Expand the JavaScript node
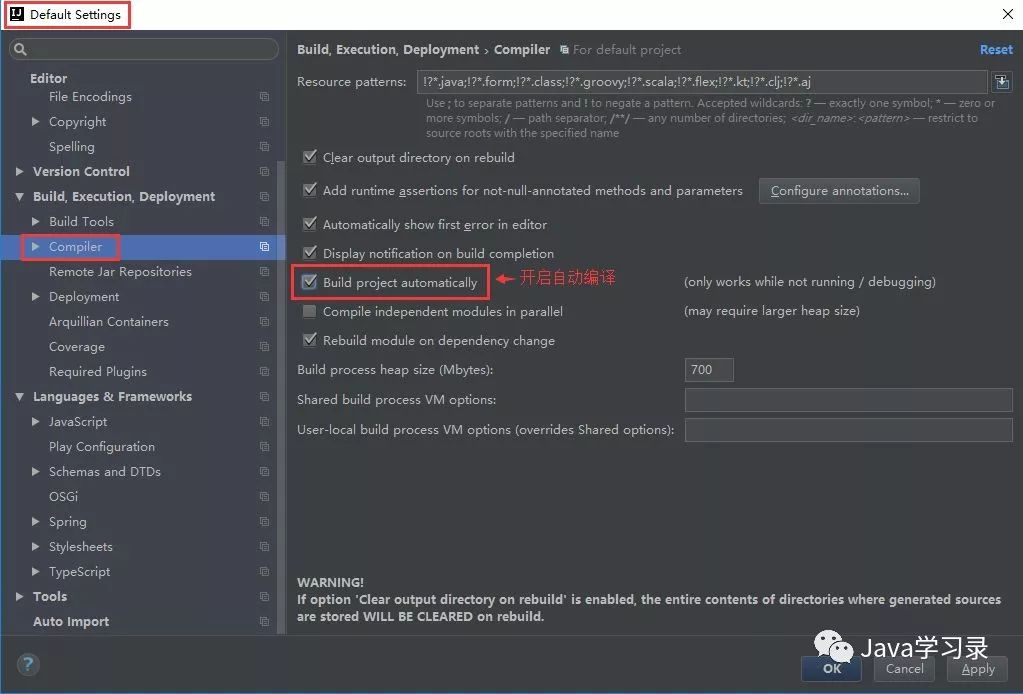 tap(35, 422)
